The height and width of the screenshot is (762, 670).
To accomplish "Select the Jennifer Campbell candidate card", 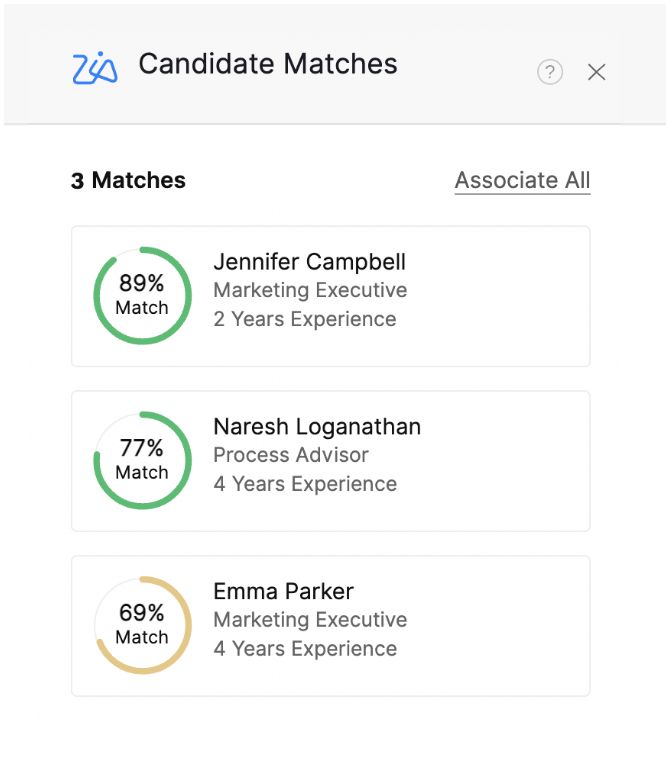I will tap(331, 296).
